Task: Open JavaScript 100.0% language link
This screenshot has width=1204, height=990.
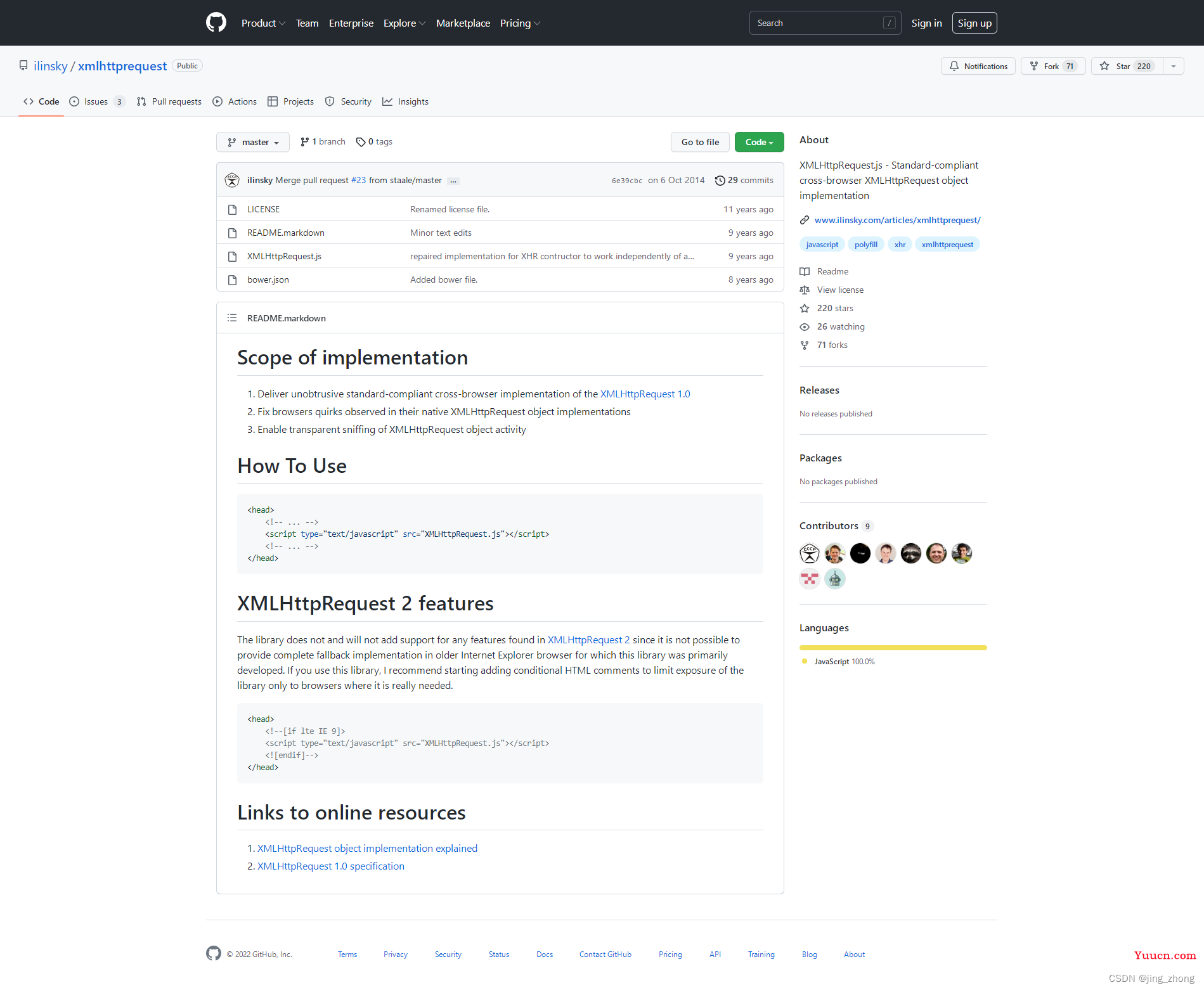Action: pyautogui.click(x=838, y=662)
